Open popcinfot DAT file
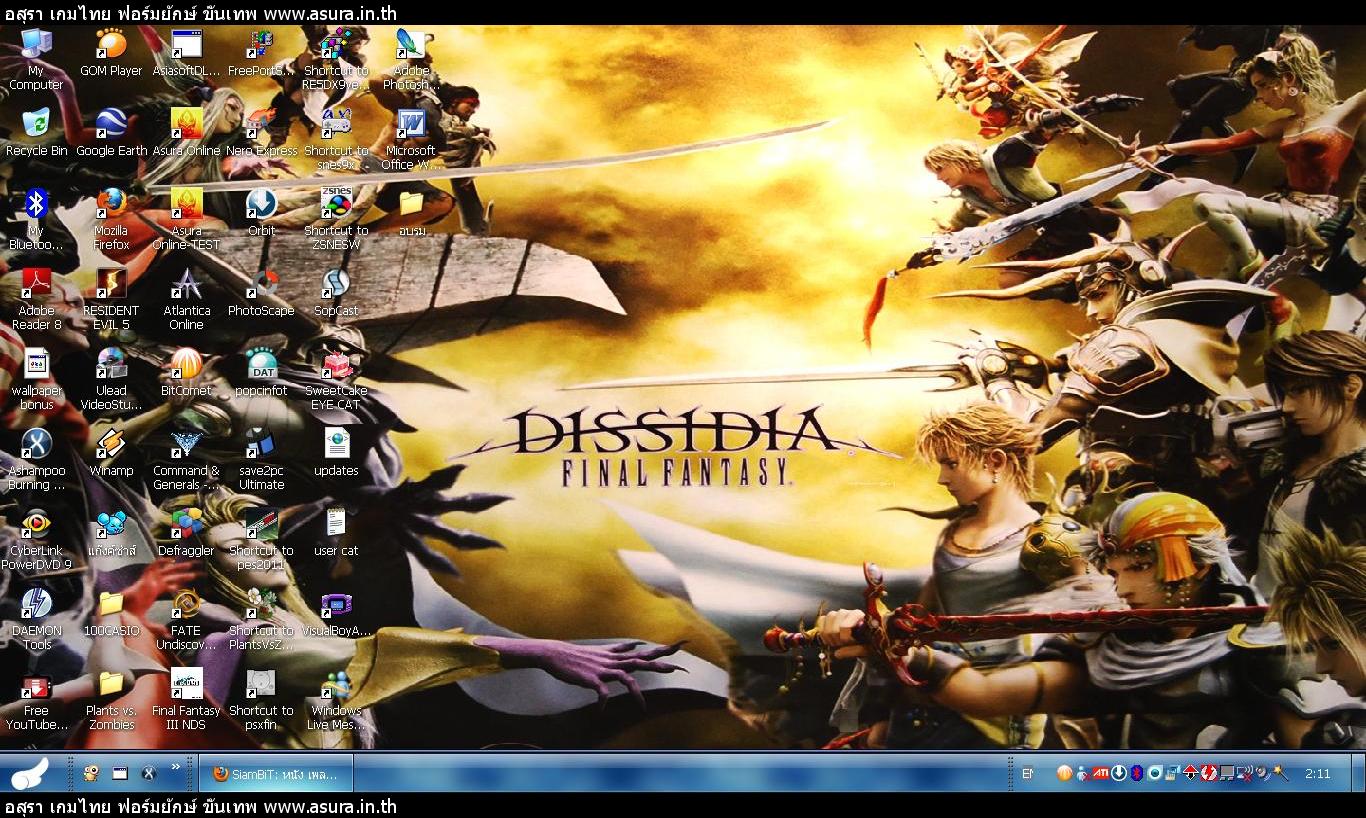Viewport: 1366px width, 818px height. pos(261,373)
